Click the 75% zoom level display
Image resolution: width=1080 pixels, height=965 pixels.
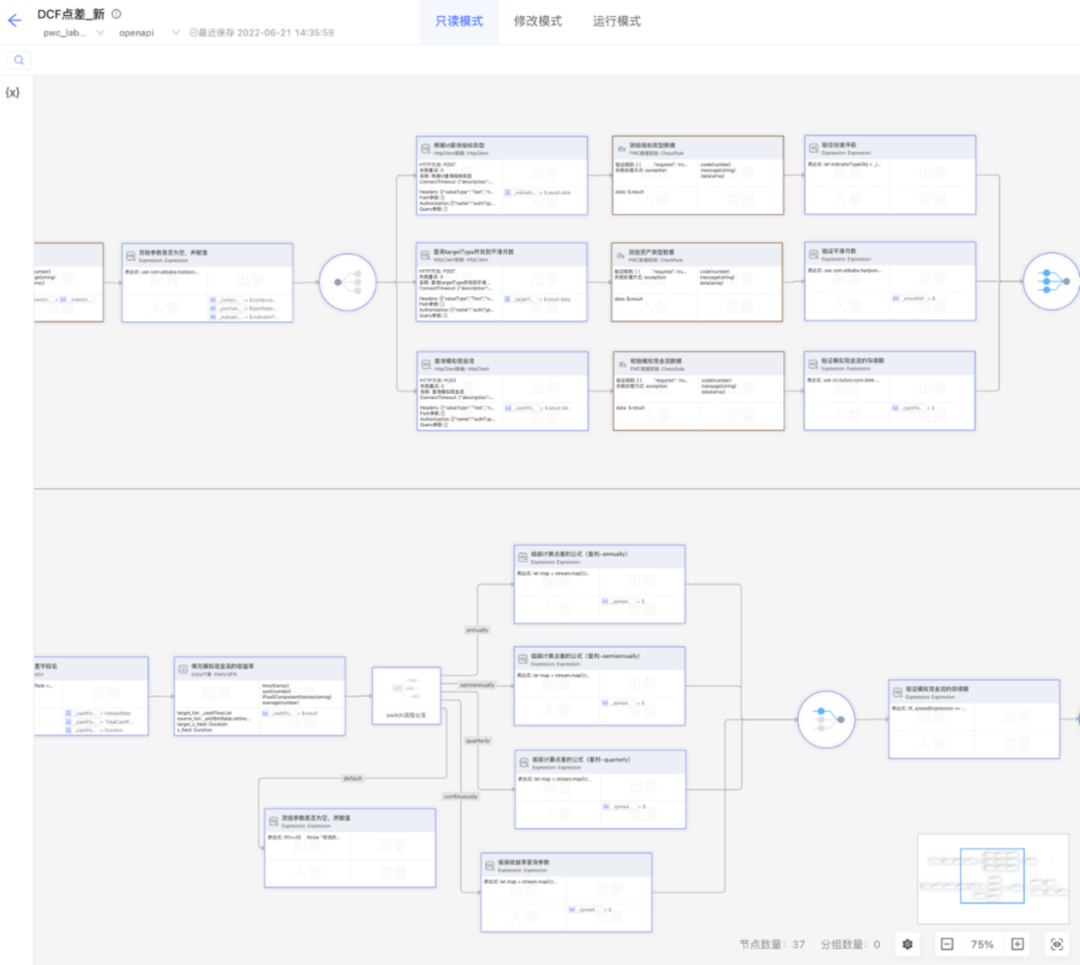pos(982,944)
